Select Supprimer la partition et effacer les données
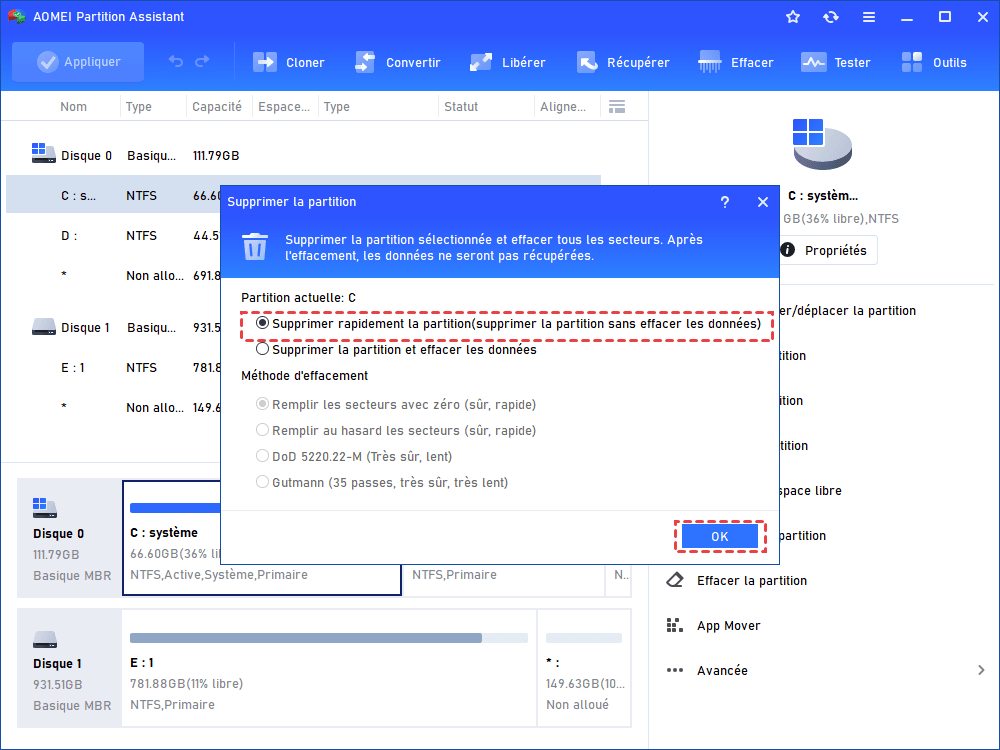Screen dimensions: 1000x750 point(396,350)
